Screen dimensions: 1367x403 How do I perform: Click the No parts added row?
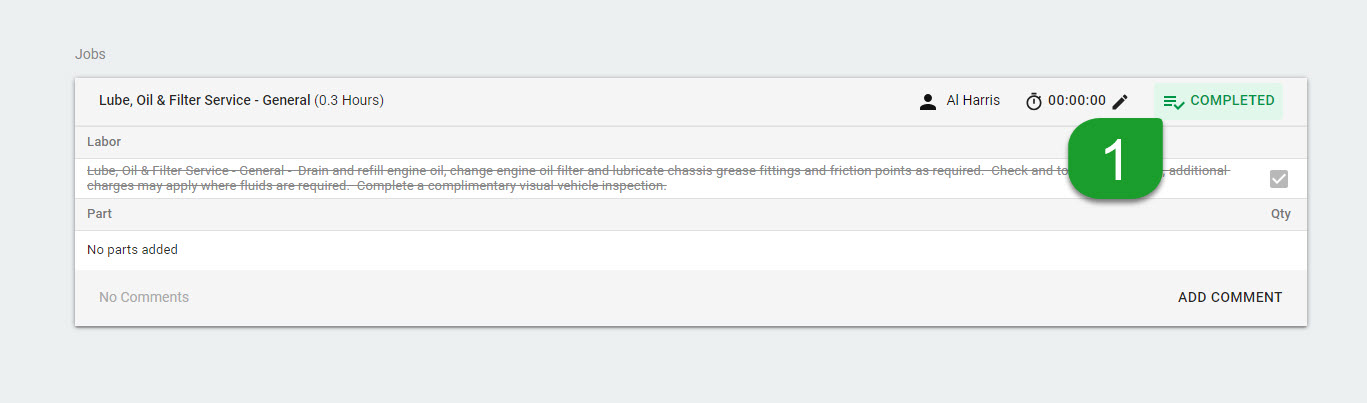coord(691,250)
